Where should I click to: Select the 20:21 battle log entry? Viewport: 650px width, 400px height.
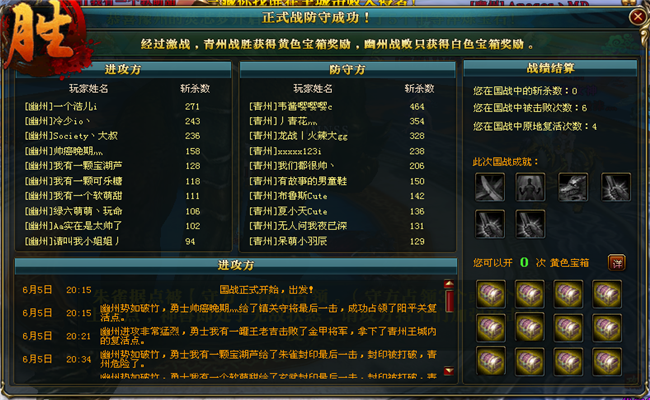(x=229, y=336)
